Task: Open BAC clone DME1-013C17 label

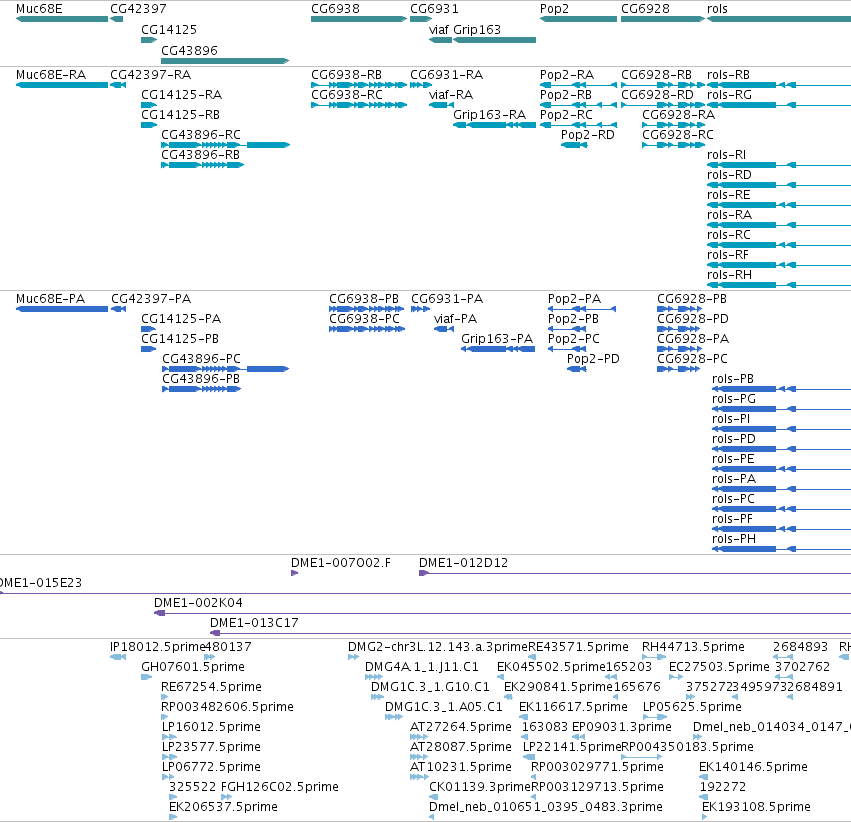Action: (254, 622)
